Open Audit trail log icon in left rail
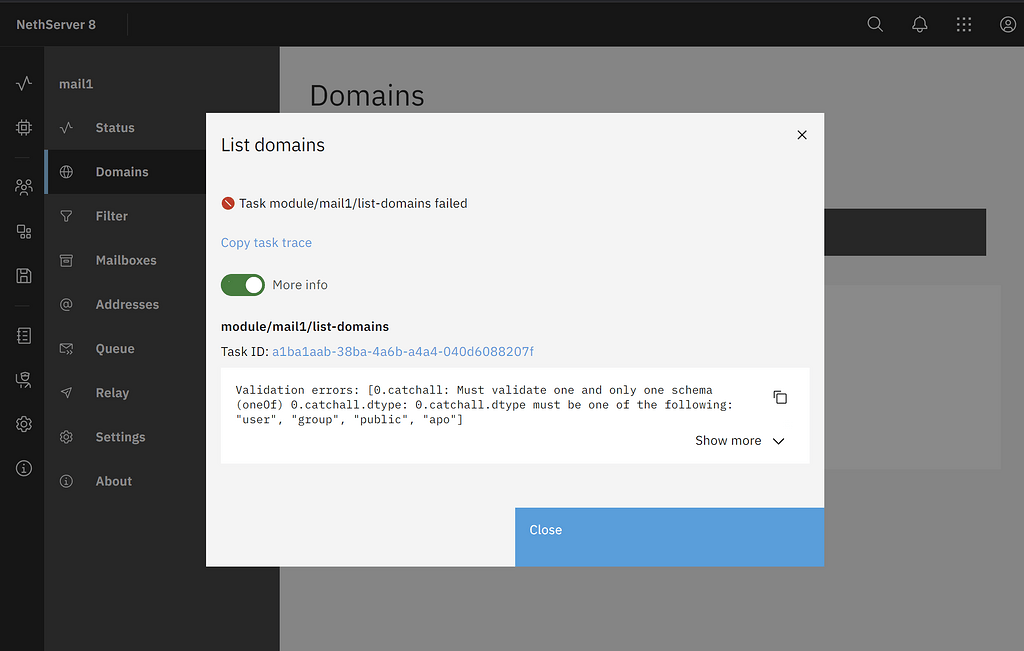 click(x=24, y=336)
